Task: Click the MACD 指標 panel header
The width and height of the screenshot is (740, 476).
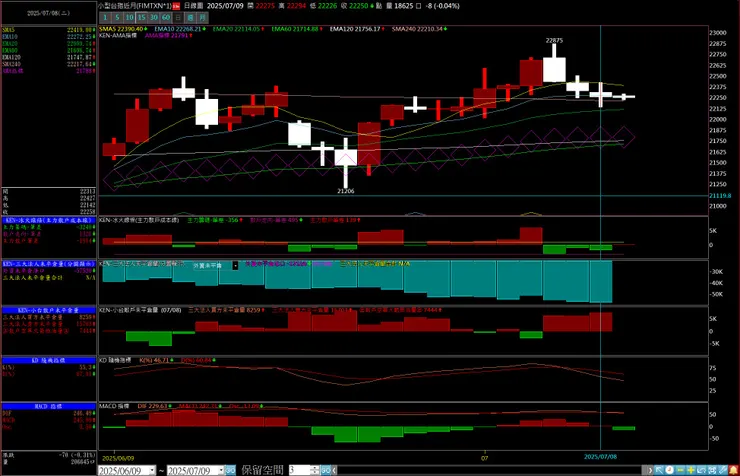Action: [x=49, y=406]
